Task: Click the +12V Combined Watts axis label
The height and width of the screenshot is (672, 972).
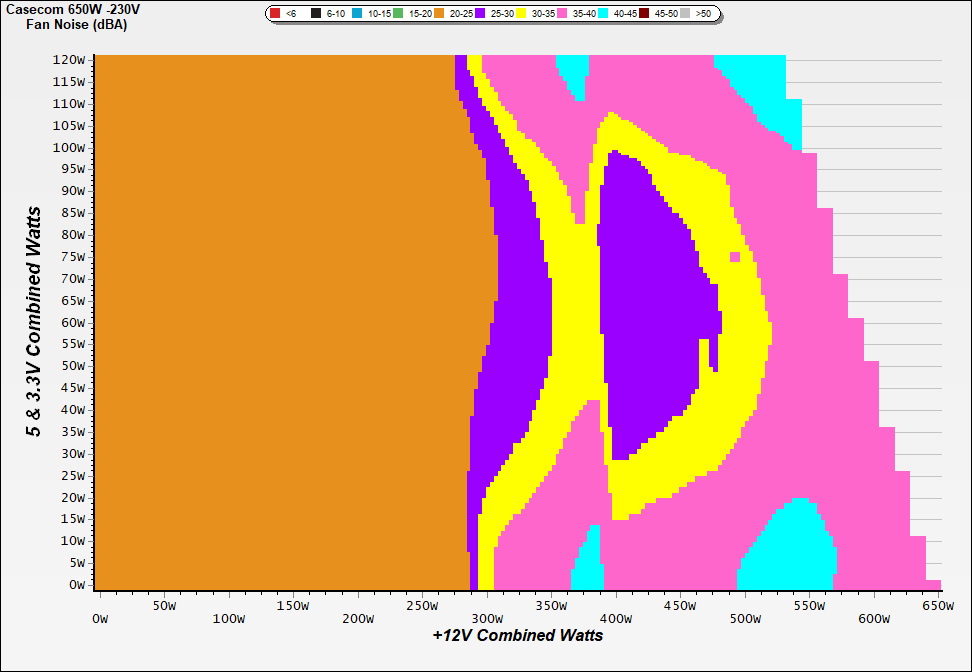Action: (517, 635)
